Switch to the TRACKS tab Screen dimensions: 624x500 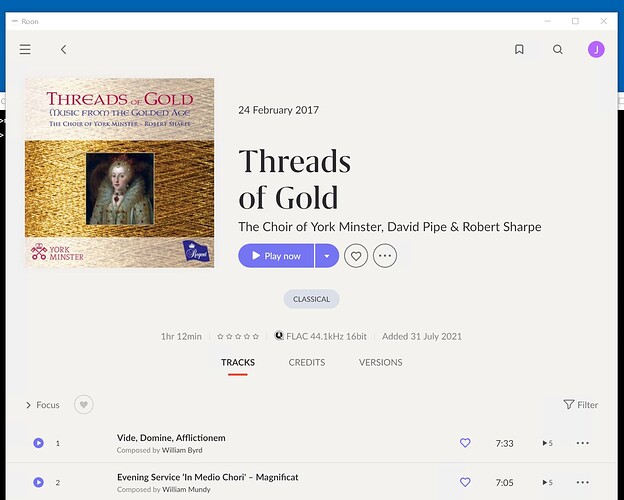(x=238, y=362)
